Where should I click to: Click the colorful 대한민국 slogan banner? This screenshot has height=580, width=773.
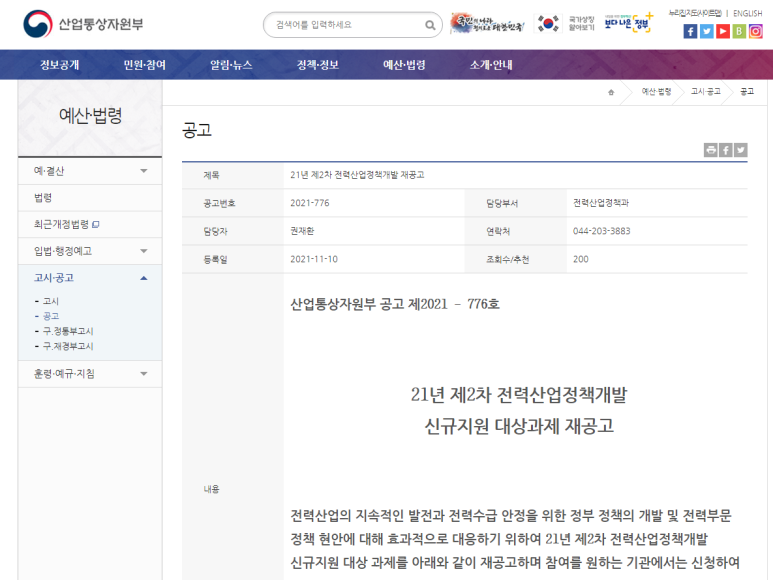(x=487, y=23)
